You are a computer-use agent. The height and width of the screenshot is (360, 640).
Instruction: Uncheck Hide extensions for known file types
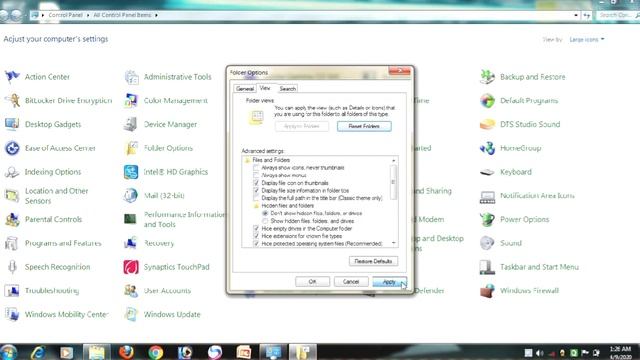coord(256,236)
